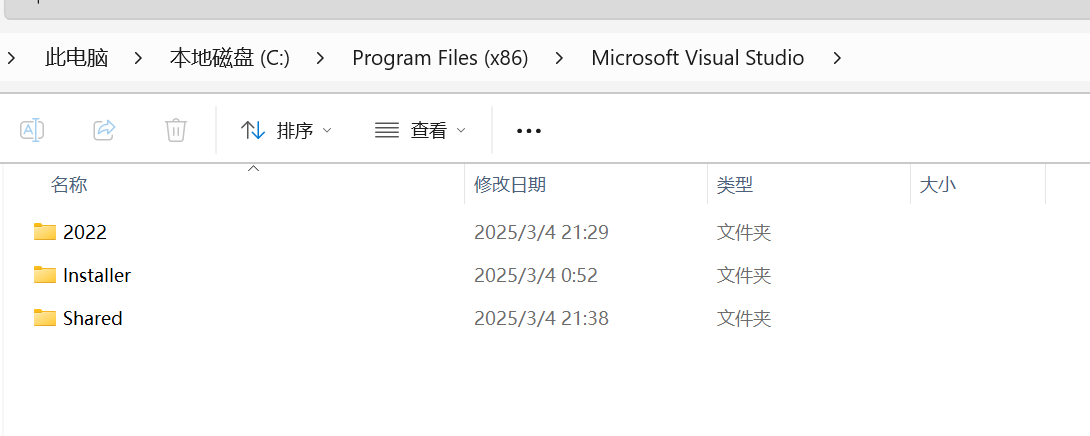Screen dimensions: 1090x436
Task: Click the Shared folder icon
Action: 44,318
